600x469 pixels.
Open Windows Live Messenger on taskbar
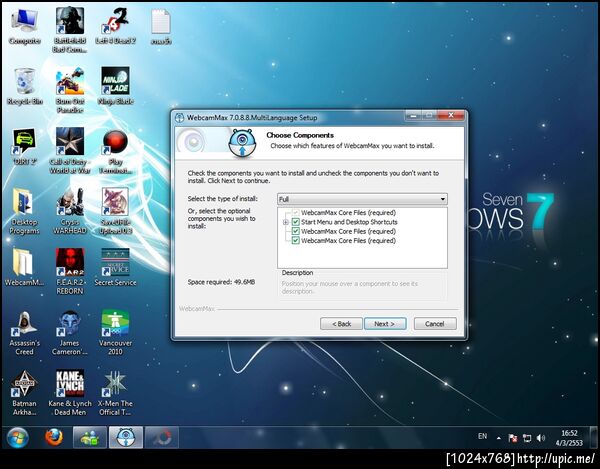90,437
